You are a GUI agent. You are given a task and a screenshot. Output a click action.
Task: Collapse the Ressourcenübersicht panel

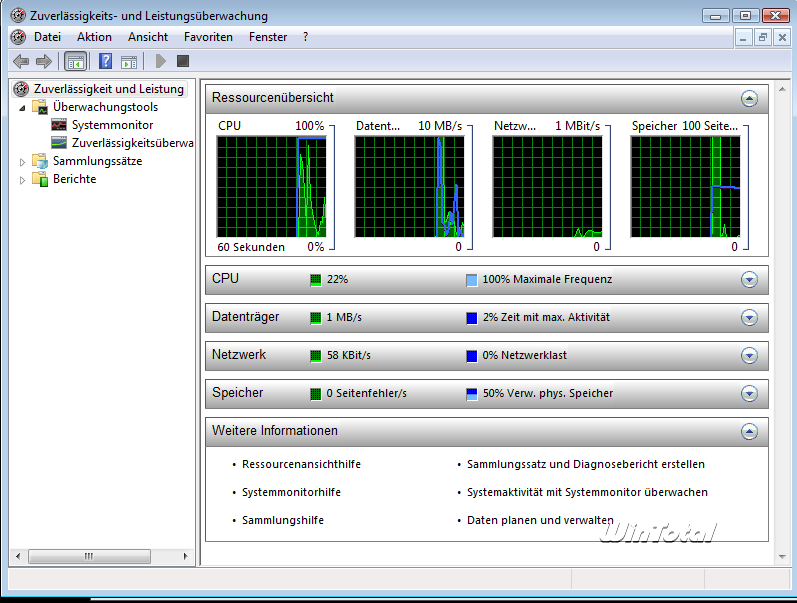tap(749, 98)
